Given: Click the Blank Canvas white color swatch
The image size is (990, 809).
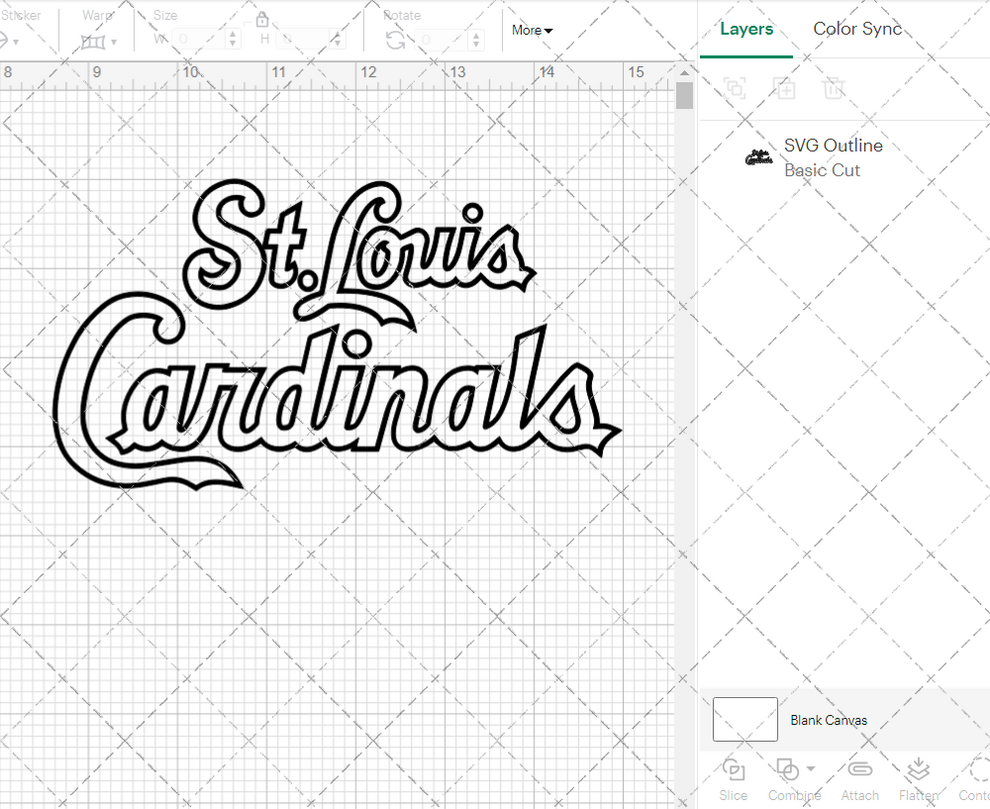Looking at the screenshot, I should point(744,719).
